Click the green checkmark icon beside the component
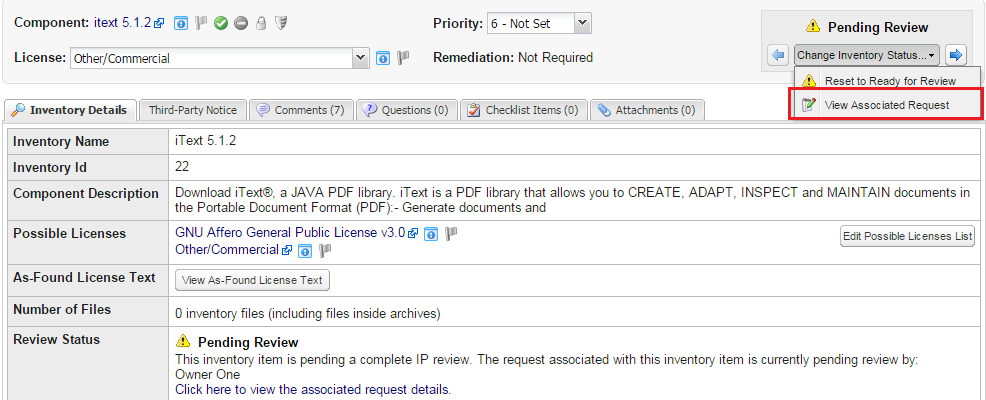This screenshot has width=986, height=400. click(x=221, y=23)
